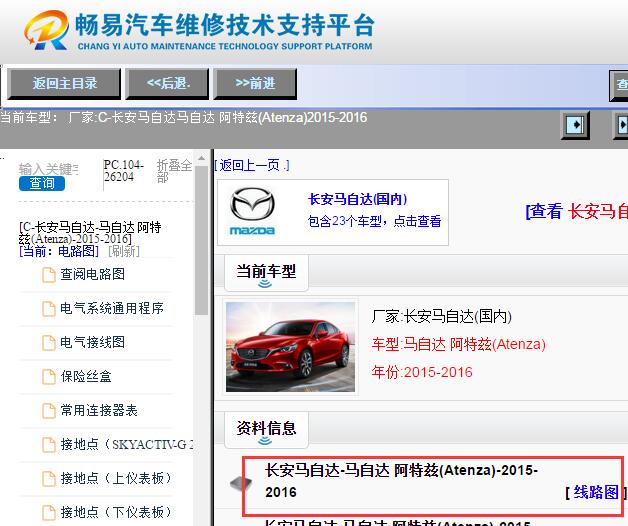
Task: Click the [刷新] refresh link
Action: (124, 251)
